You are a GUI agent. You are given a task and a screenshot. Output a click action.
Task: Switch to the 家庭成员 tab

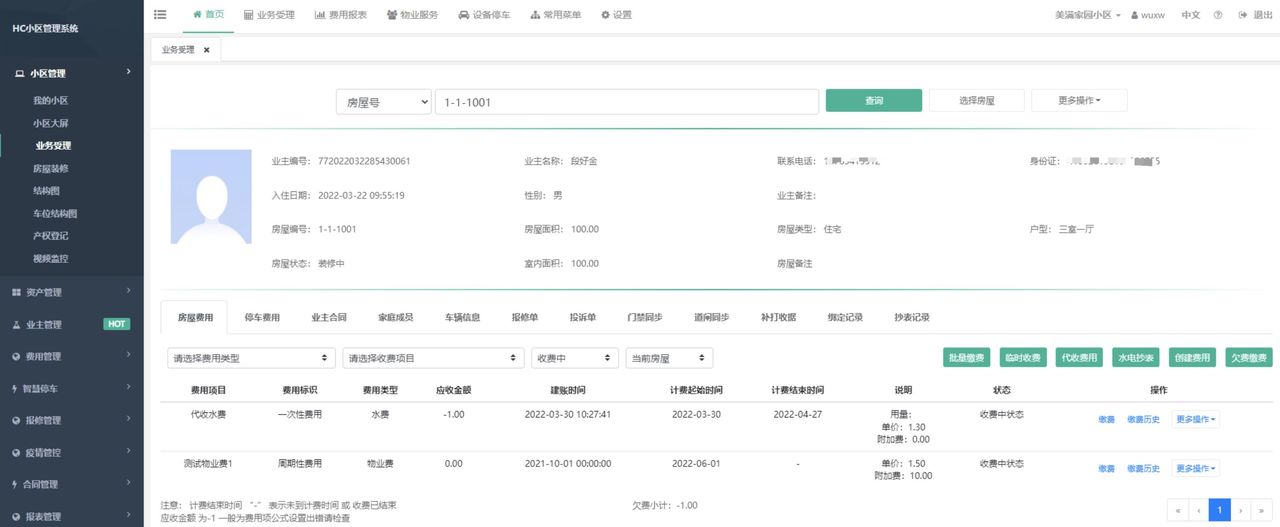[x=395, y=317]
